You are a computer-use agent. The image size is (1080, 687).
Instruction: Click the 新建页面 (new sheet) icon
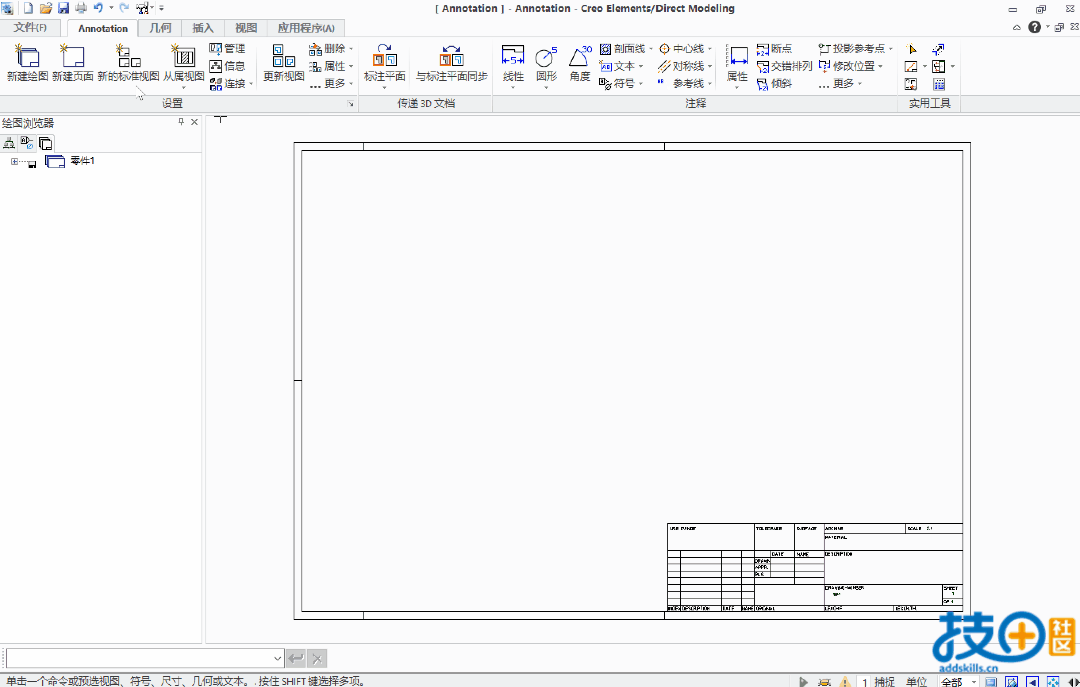72,57
